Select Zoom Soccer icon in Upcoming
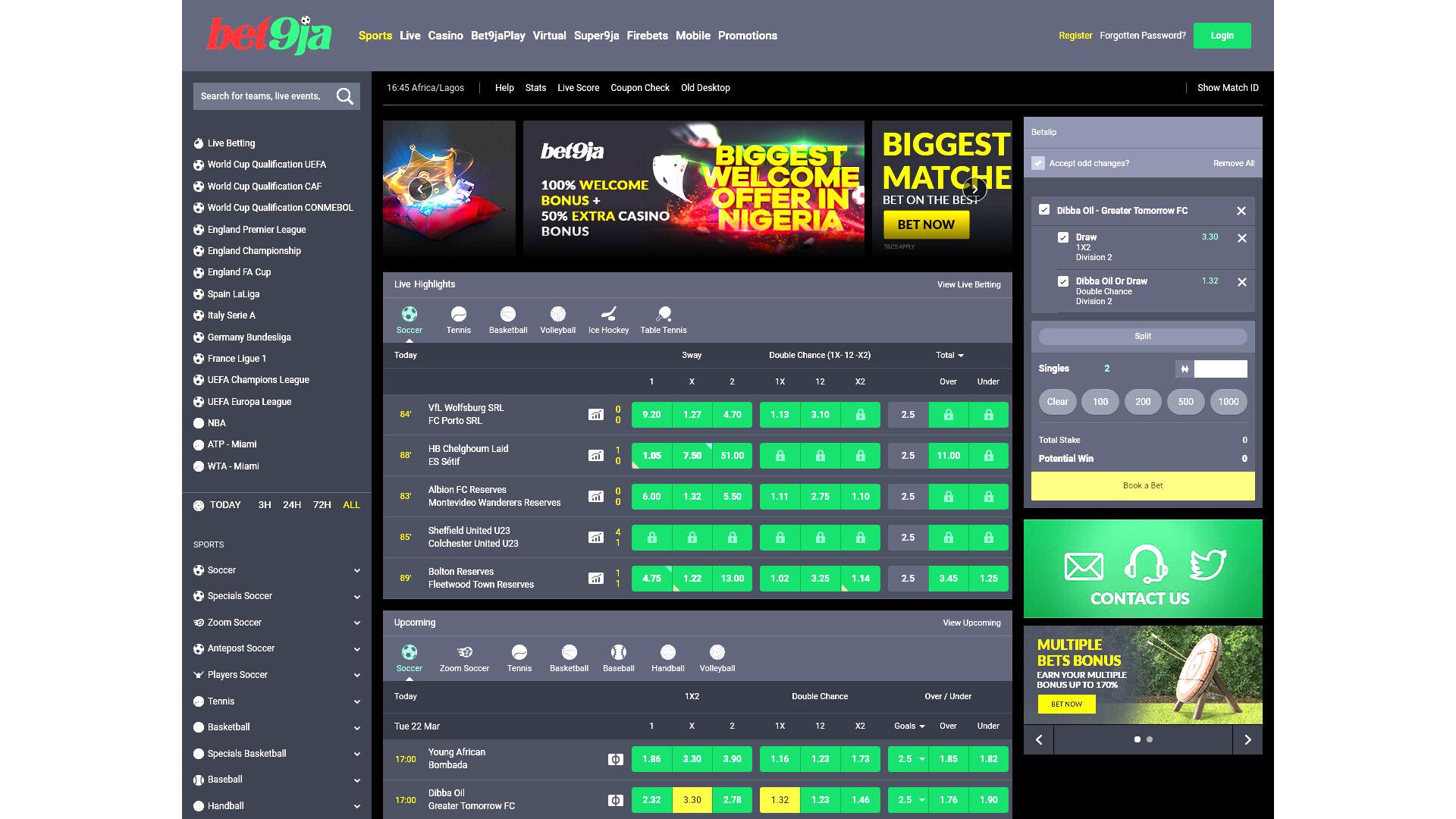The image size is (1456, 819). click(x=465, y=652)
